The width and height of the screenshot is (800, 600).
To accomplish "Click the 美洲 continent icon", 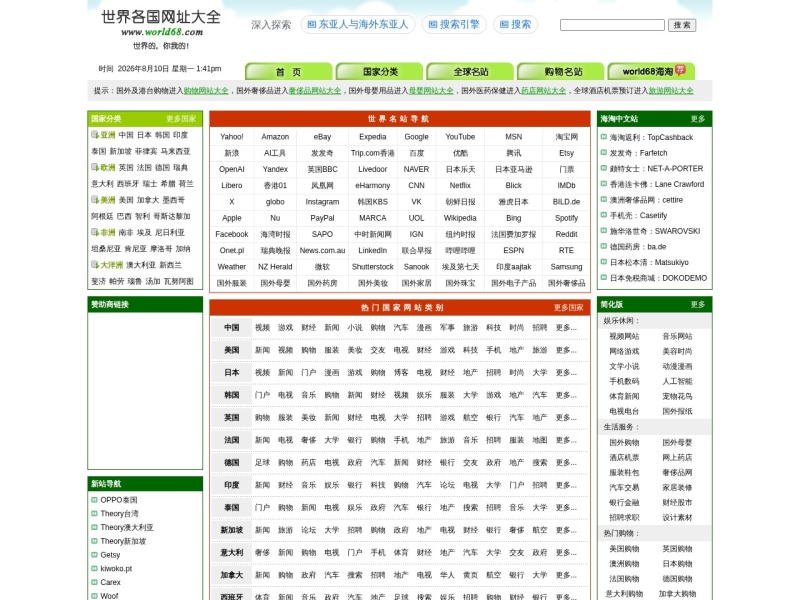I will pyautogui.click(x=95, y=199).
